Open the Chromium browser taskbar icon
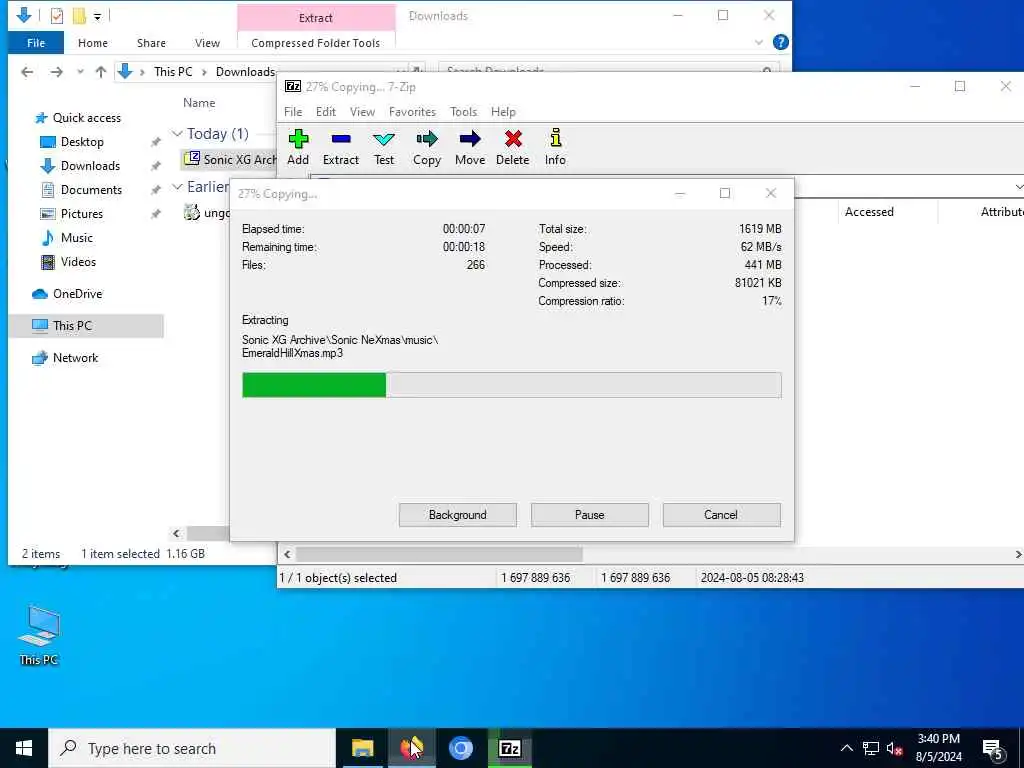 (x=460, y=748)
